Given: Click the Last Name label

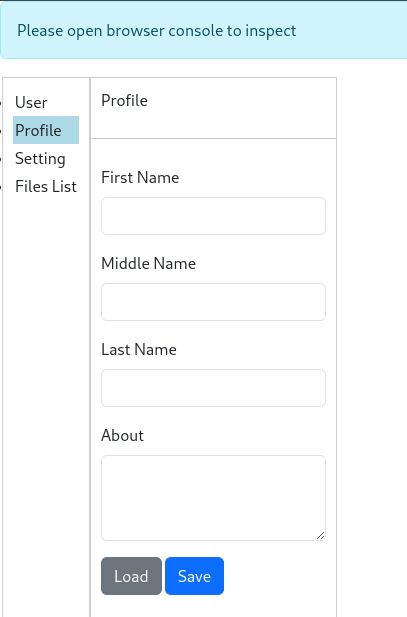Looking at the screenshot, I should point(139,349).
